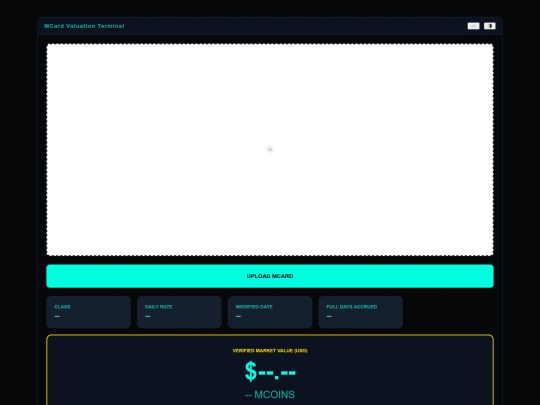Viewport: 540px width, 405px height.
Task: Click the MCard Valuation Terminal title
Action: [x=84, y=26]
